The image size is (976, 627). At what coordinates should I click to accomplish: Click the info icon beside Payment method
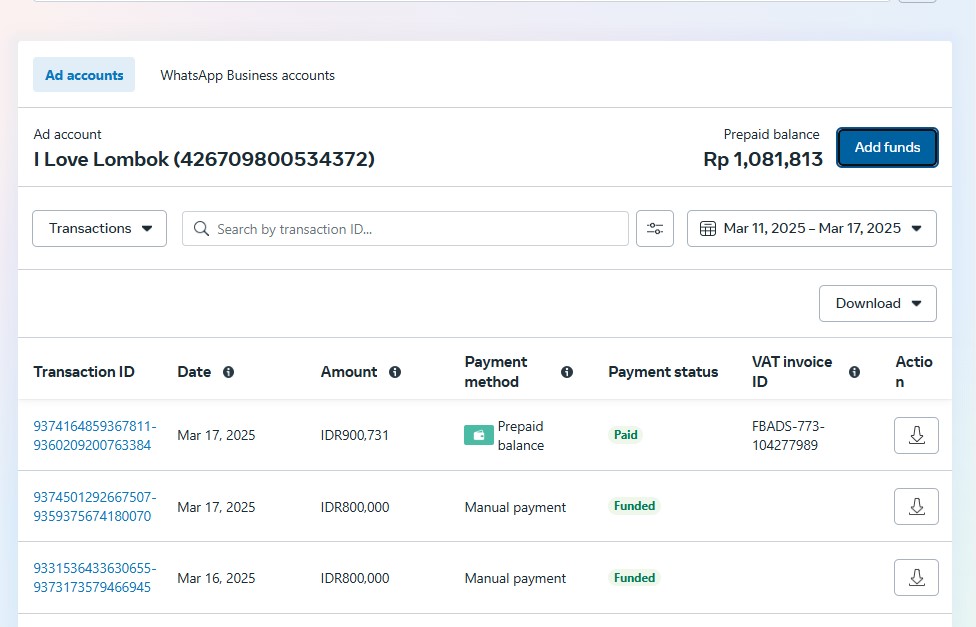click(x=567, y=372)
